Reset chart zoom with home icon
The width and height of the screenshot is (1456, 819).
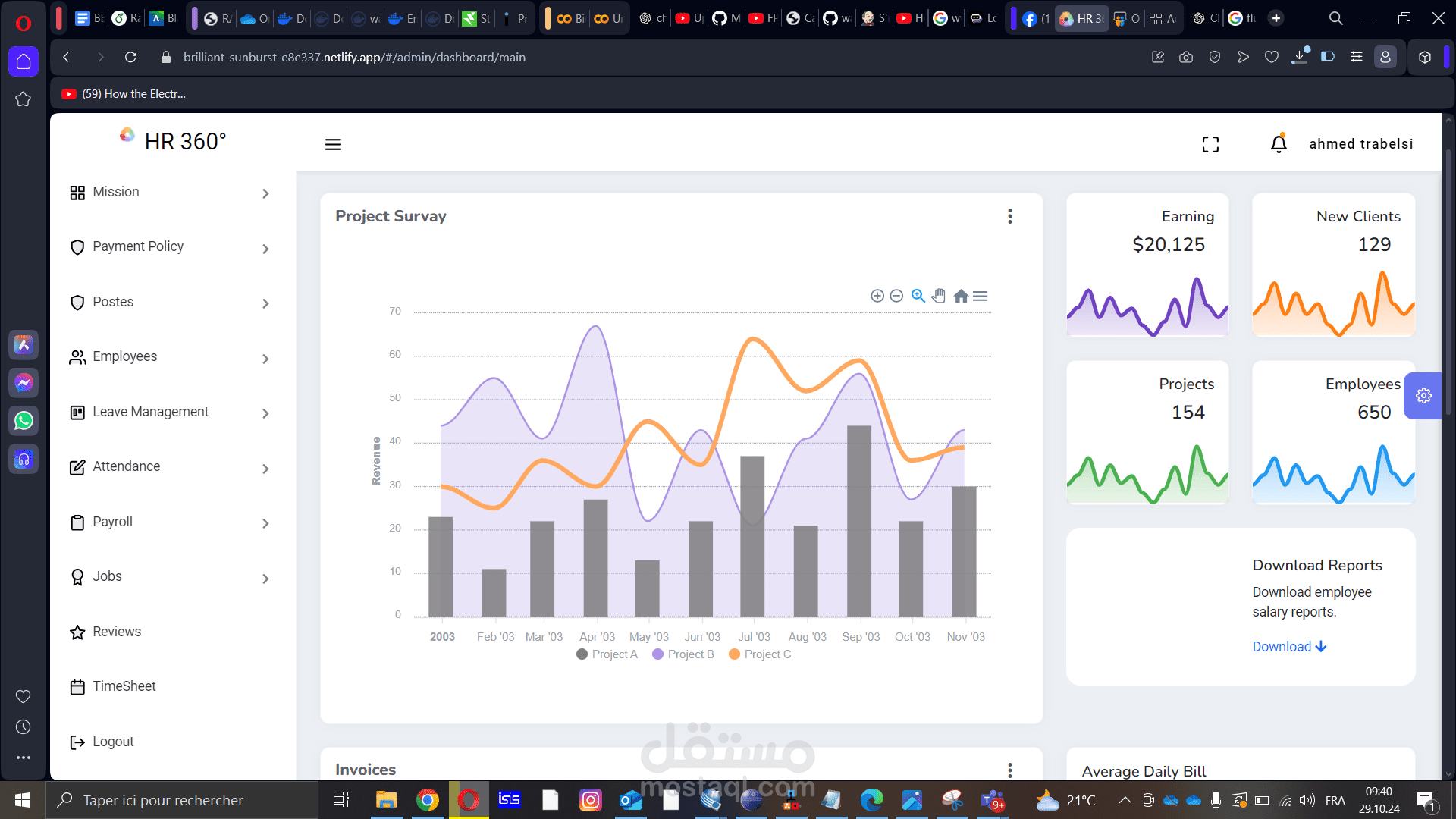(x=961, y=296)
